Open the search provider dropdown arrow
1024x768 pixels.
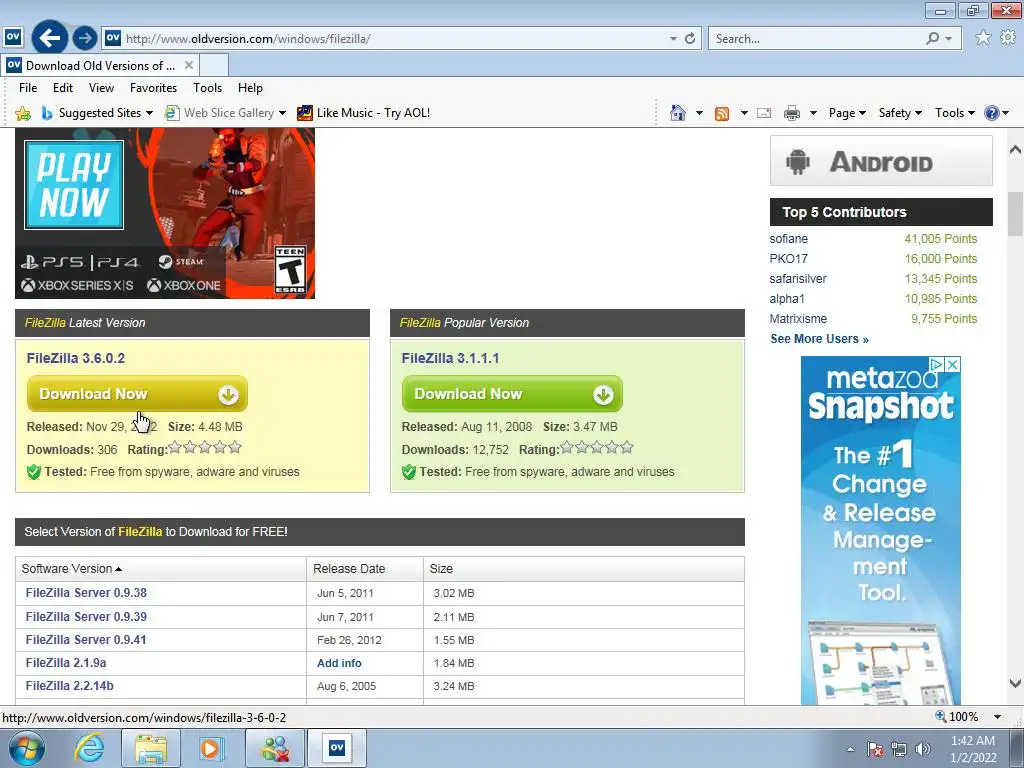[948, 39]
